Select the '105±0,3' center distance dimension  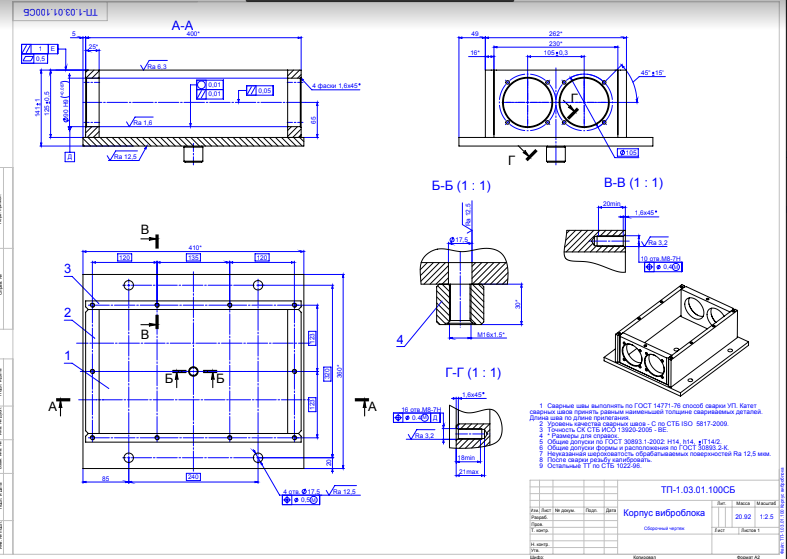click(x=556, y=53)
